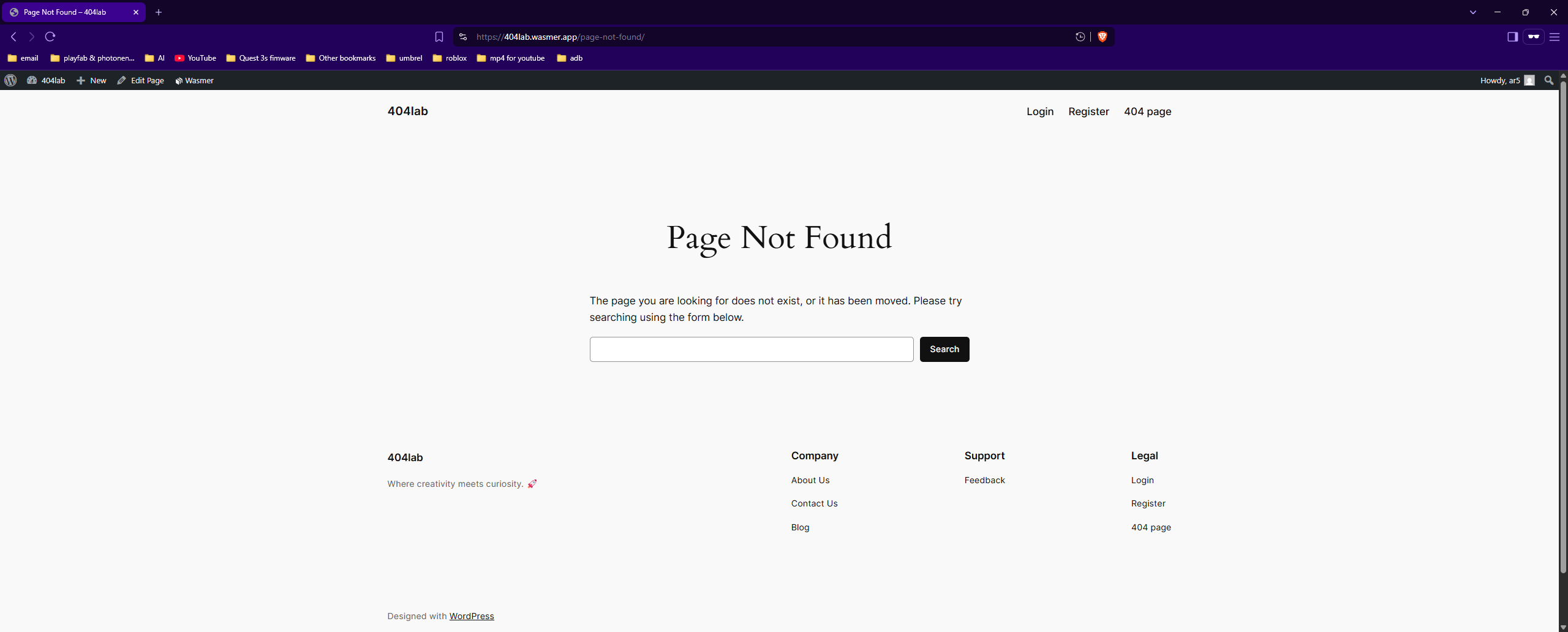Reload the current page
This screenshot has width=1568, height=632.
coord(50,37)
